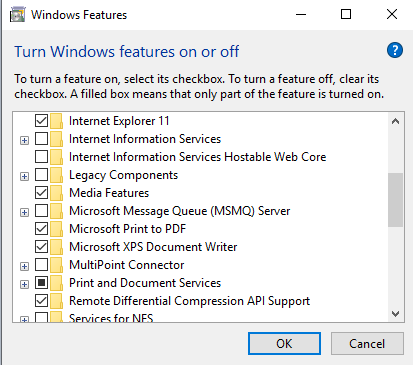This screenshot has width=413, height=365.
Task: Select the Legacy Components label
Action: [x=123, y=175]
